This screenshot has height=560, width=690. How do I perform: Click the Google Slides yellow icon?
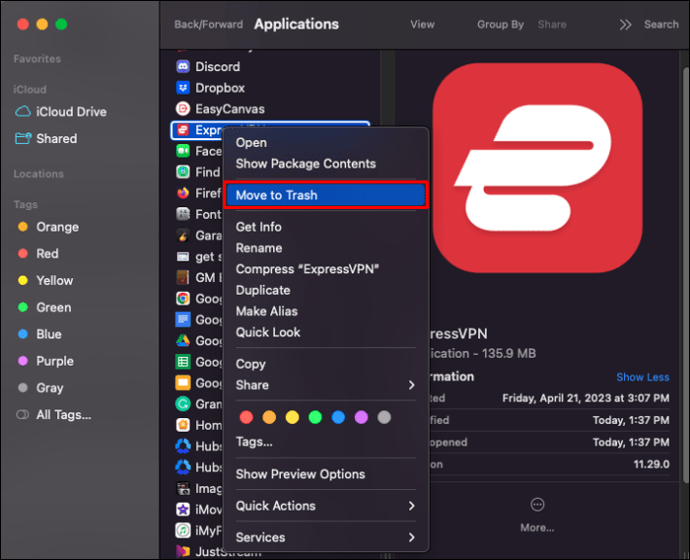coord(183,383)
